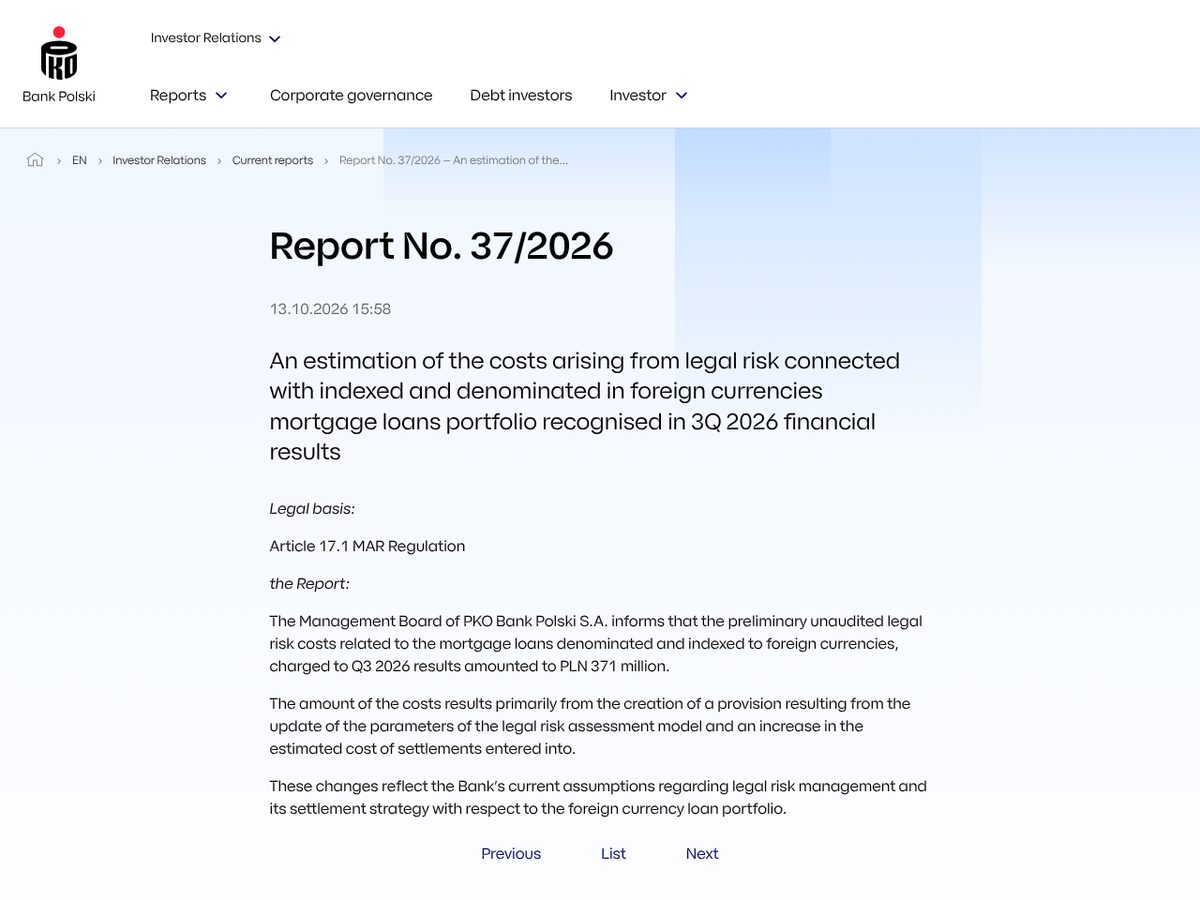Expand the Reports menu chevron

coord(222,96)
